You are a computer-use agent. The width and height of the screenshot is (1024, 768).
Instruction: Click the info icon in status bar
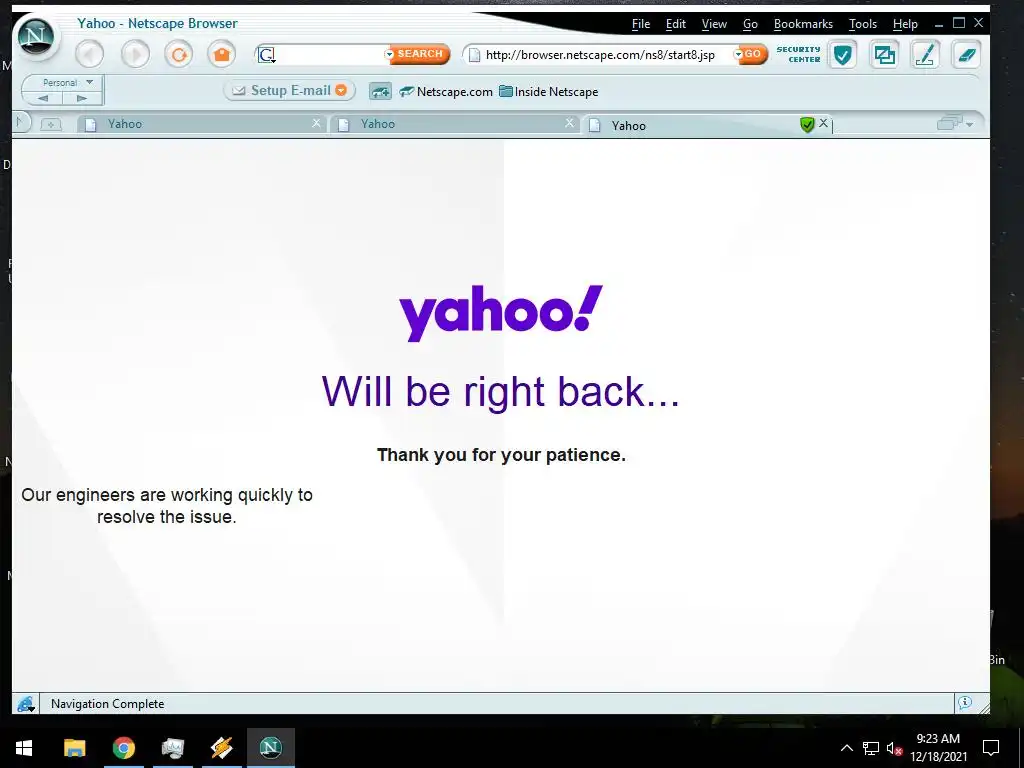[965, 703]
